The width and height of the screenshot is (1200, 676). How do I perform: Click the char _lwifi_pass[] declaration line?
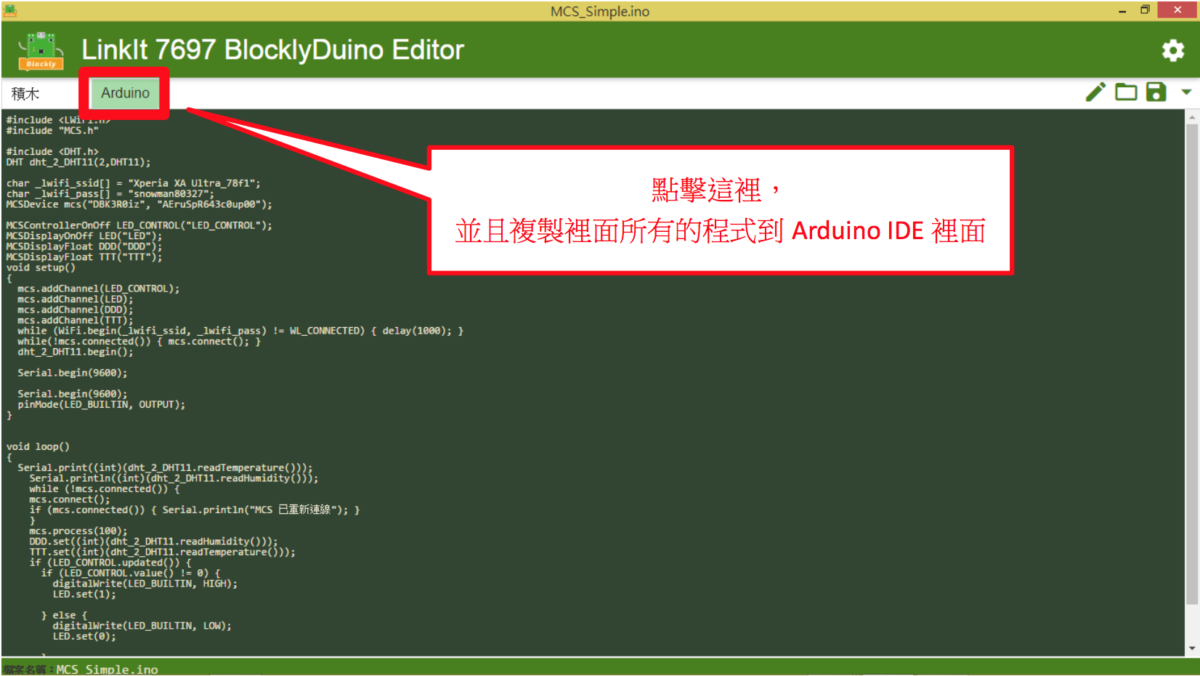pos(110,194)
